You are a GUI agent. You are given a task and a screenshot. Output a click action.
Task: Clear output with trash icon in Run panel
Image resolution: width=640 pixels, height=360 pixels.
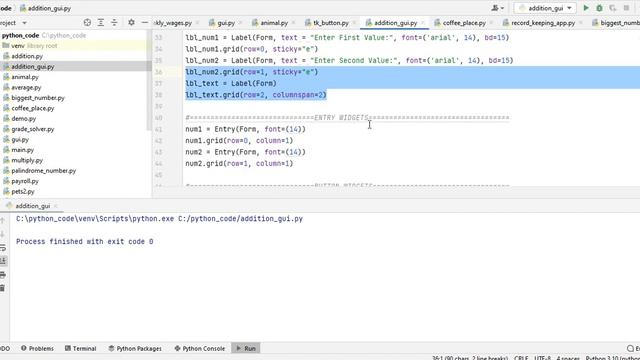[x=3, y=288]
